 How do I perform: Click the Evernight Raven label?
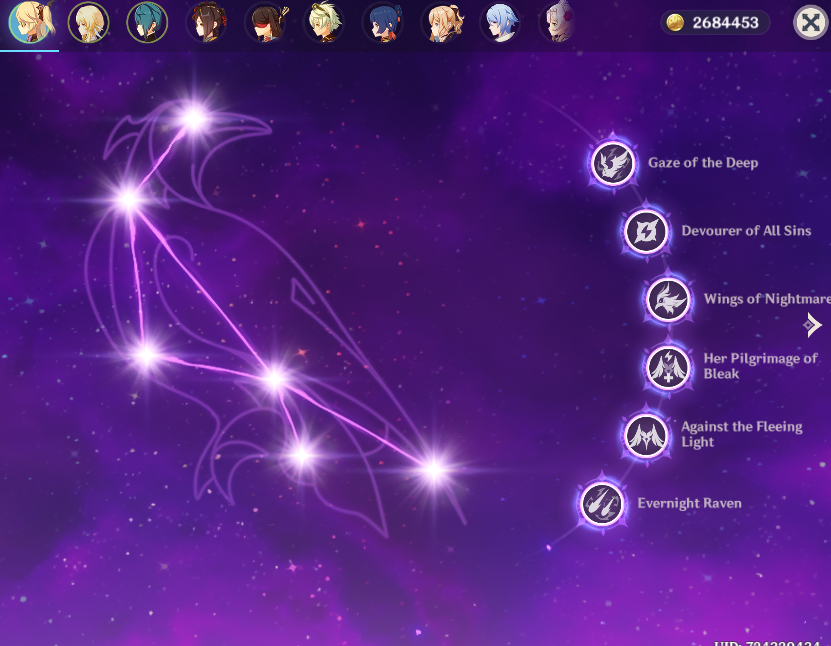pos(689,503)
